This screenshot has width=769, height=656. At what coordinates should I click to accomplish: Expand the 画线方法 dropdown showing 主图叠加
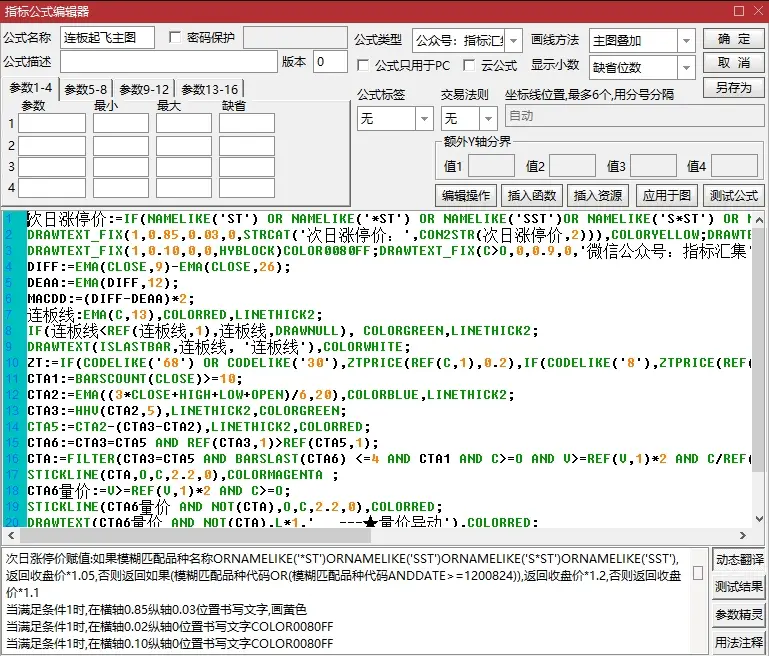(686, 40)
